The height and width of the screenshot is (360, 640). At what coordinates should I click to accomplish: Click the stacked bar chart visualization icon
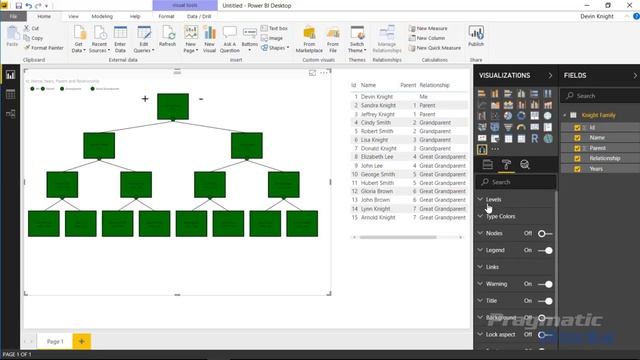click(x=482, y=93)
